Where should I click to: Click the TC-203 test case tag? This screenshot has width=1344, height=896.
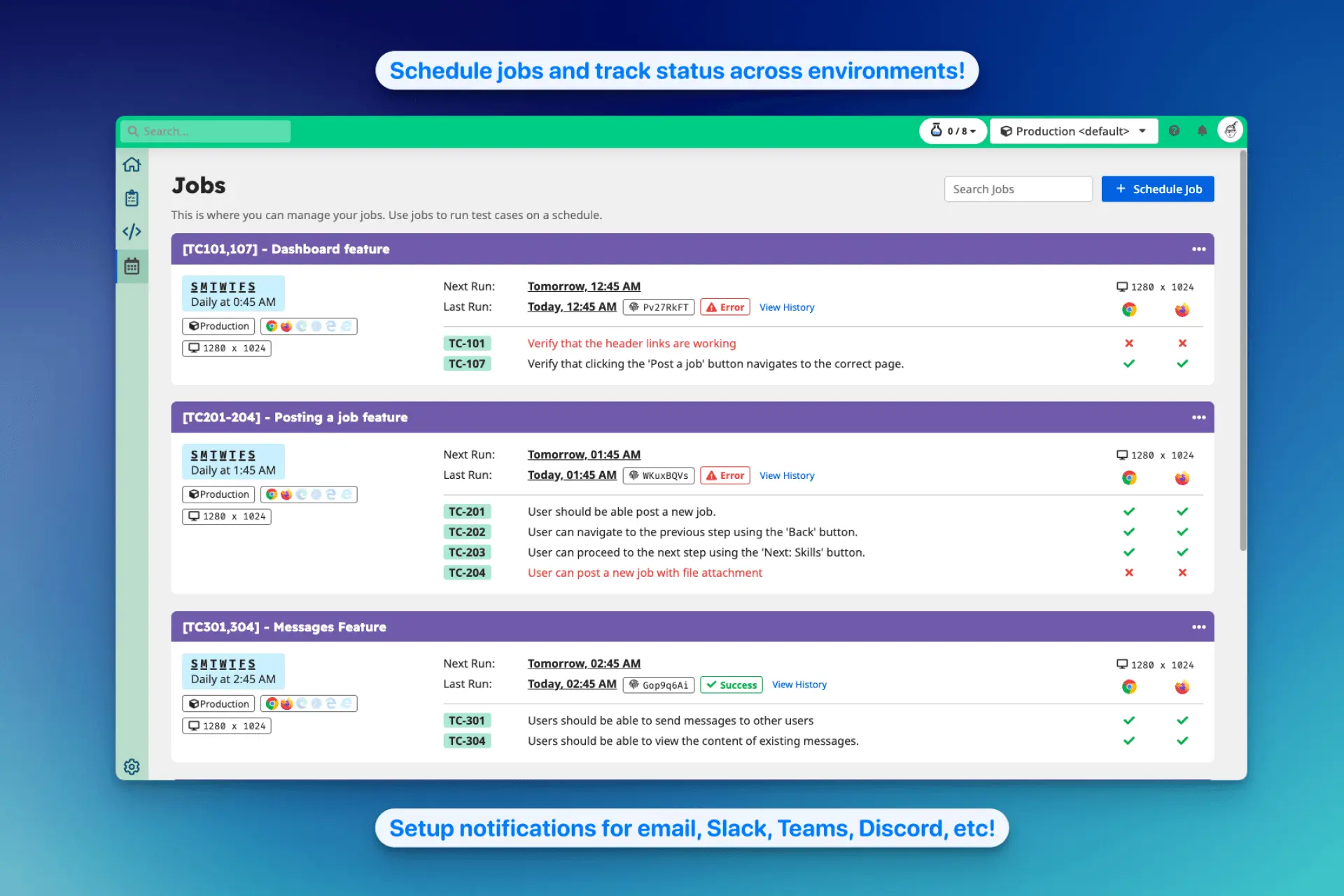click(x=467, y=552)
